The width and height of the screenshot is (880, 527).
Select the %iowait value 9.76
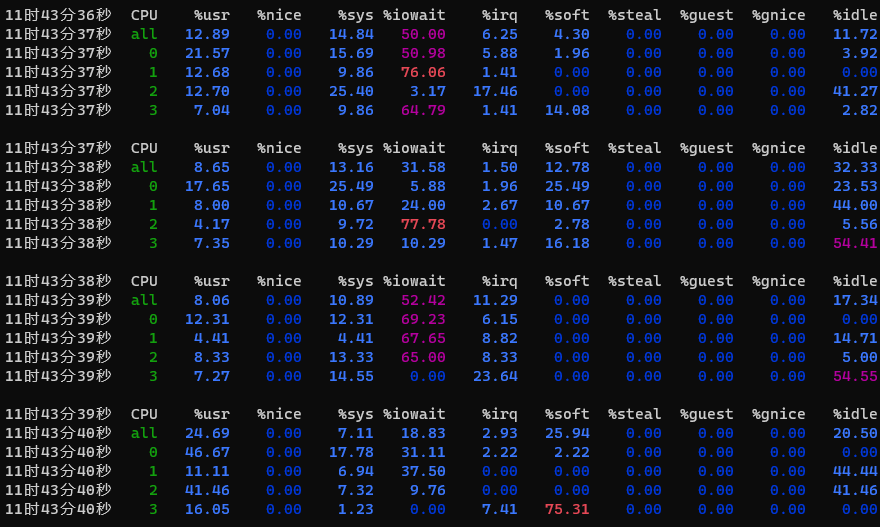[428, 490]
